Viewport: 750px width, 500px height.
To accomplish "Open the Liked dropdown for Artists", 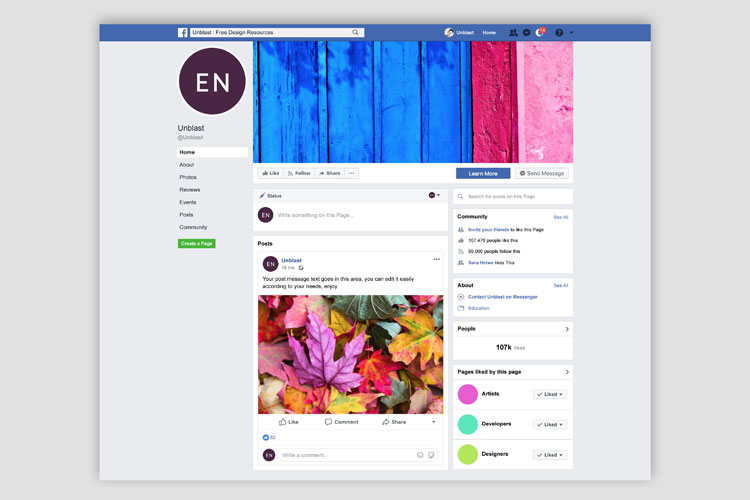I will [550, 394].
